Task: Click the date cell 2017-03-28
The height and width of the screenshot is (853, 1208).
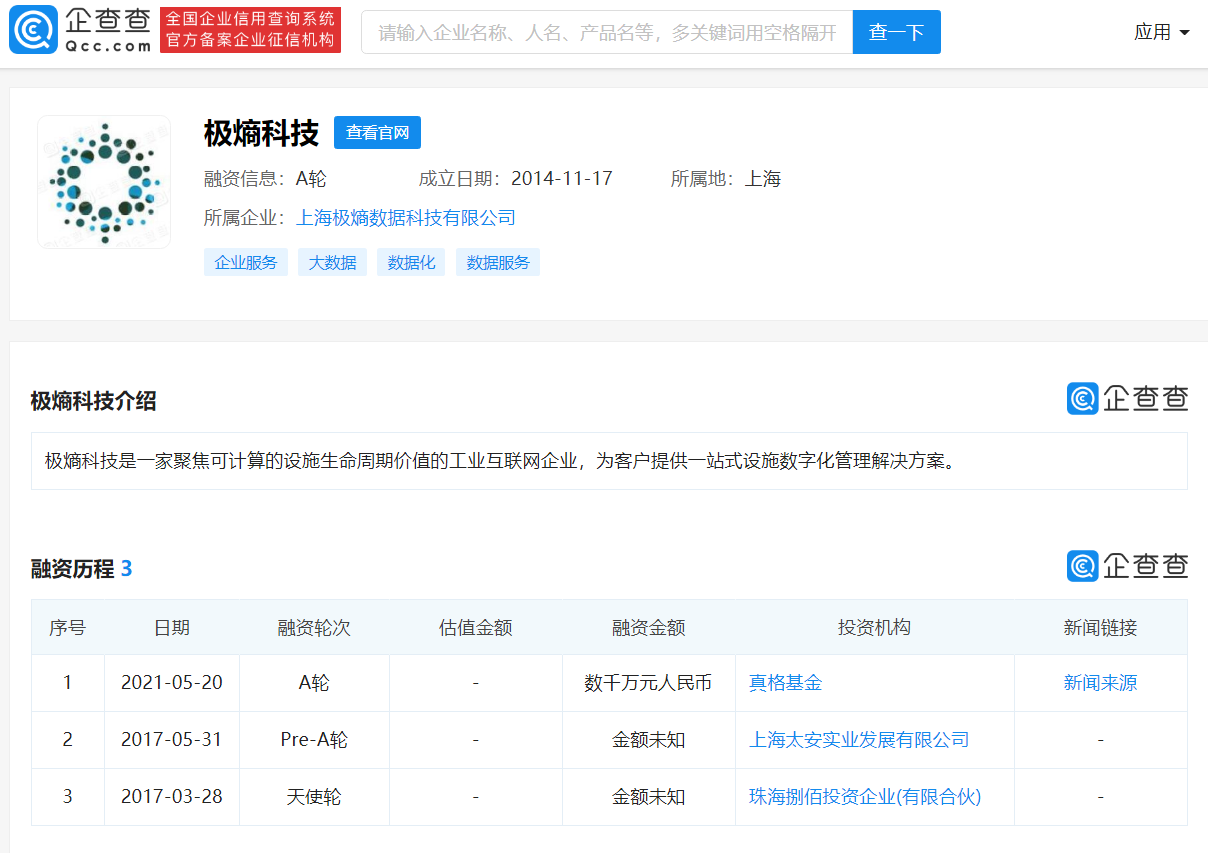Action: pos(172,797)
